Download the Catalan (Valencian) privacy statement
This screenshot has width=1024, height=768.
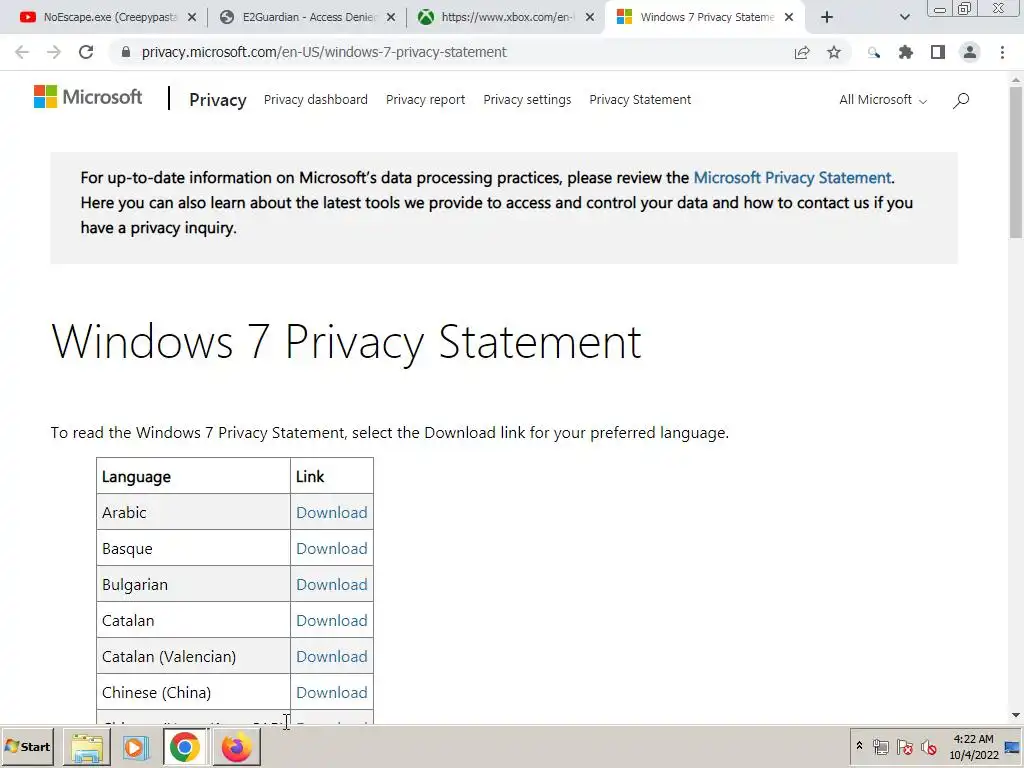coord(332,656)
